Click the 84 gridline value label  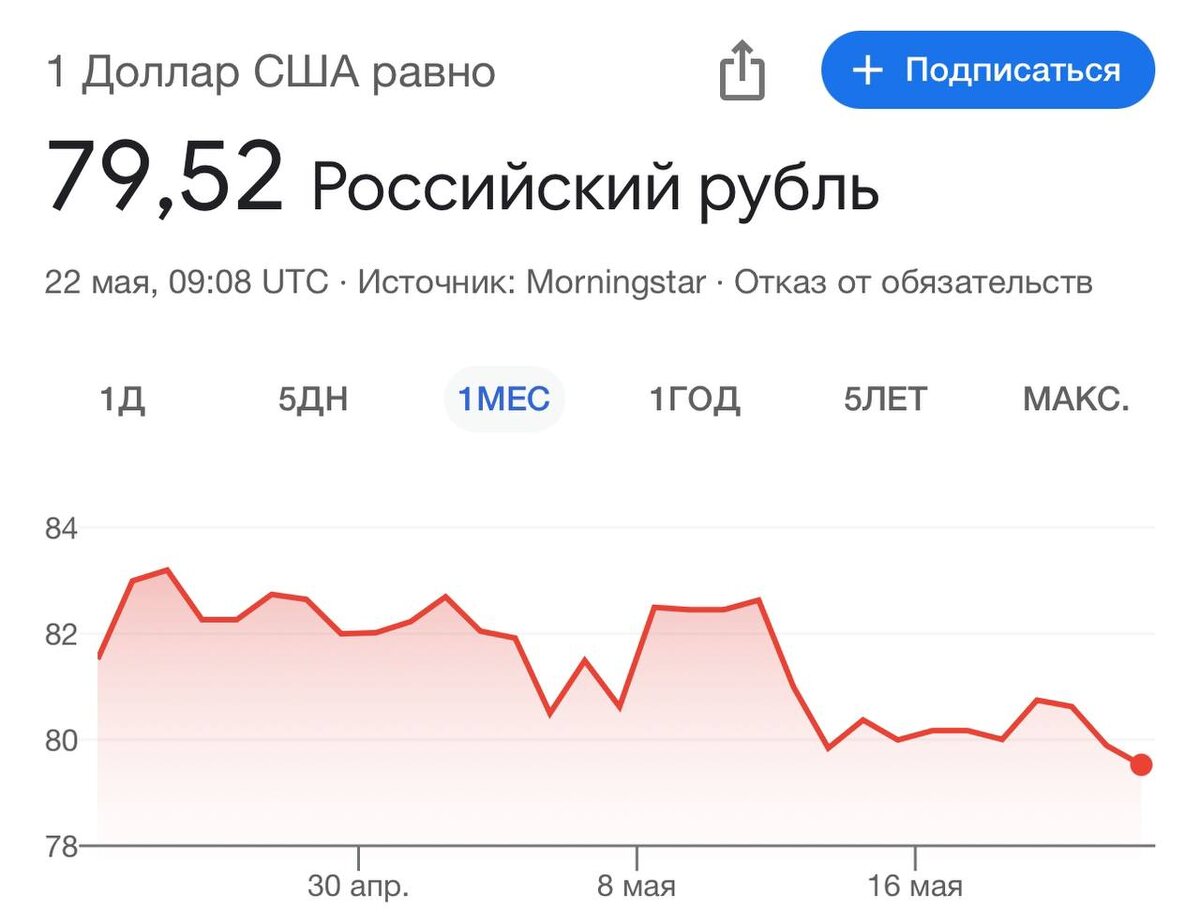[x=62, y=528]
